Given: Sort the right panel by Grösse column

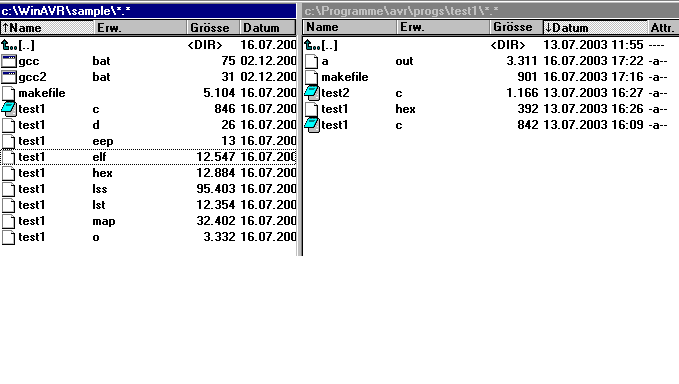Looking at the screenshot, I should pyautogui.click(x=517, y=27).
